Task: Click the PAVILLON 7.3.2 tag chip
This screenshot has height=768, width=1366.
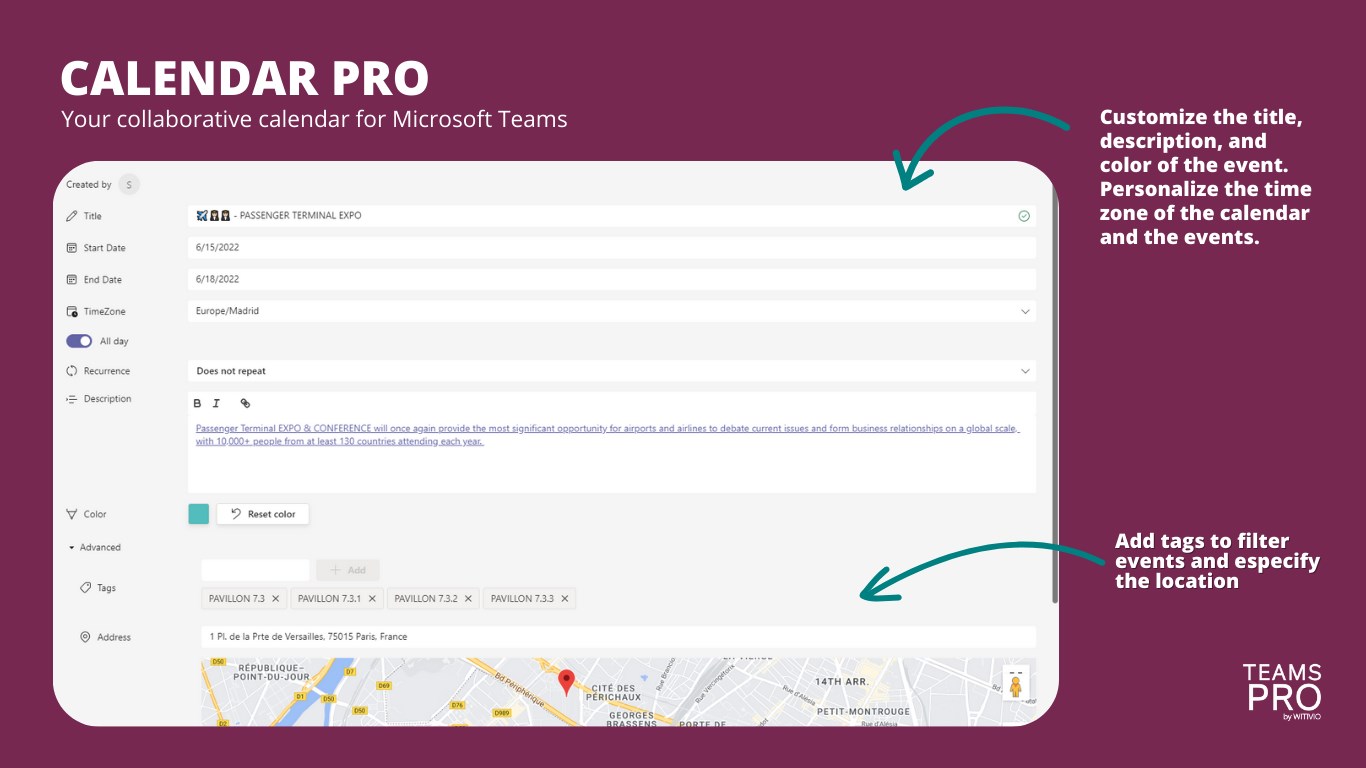Action: (x=433, y=599)
